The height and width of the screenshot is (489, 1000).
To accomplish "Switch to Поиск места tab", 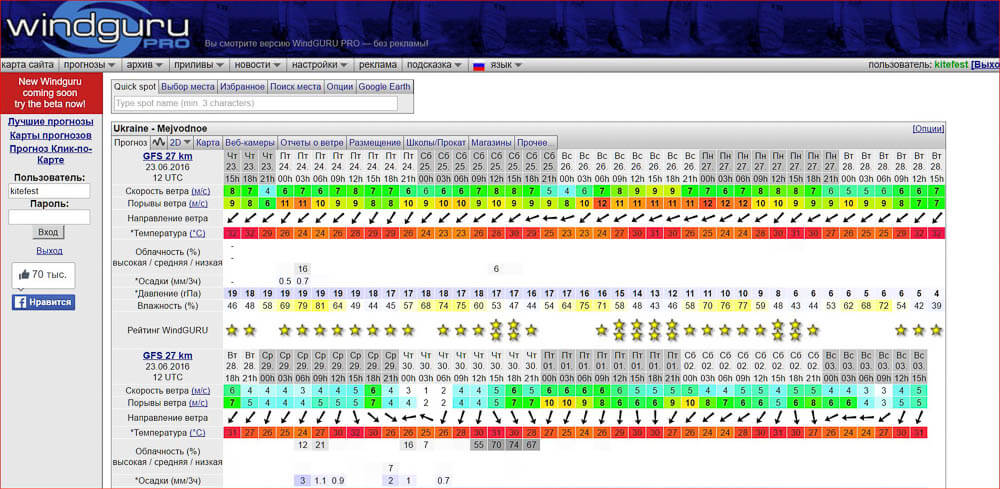I will (x=295, y=87).
